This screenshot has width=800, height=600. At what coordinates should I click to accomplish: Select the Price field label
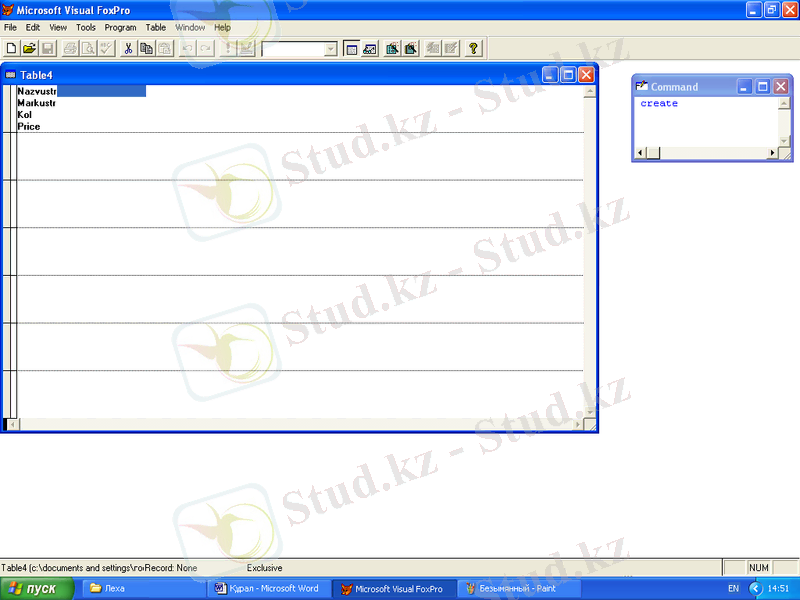(x=29, y=127)
